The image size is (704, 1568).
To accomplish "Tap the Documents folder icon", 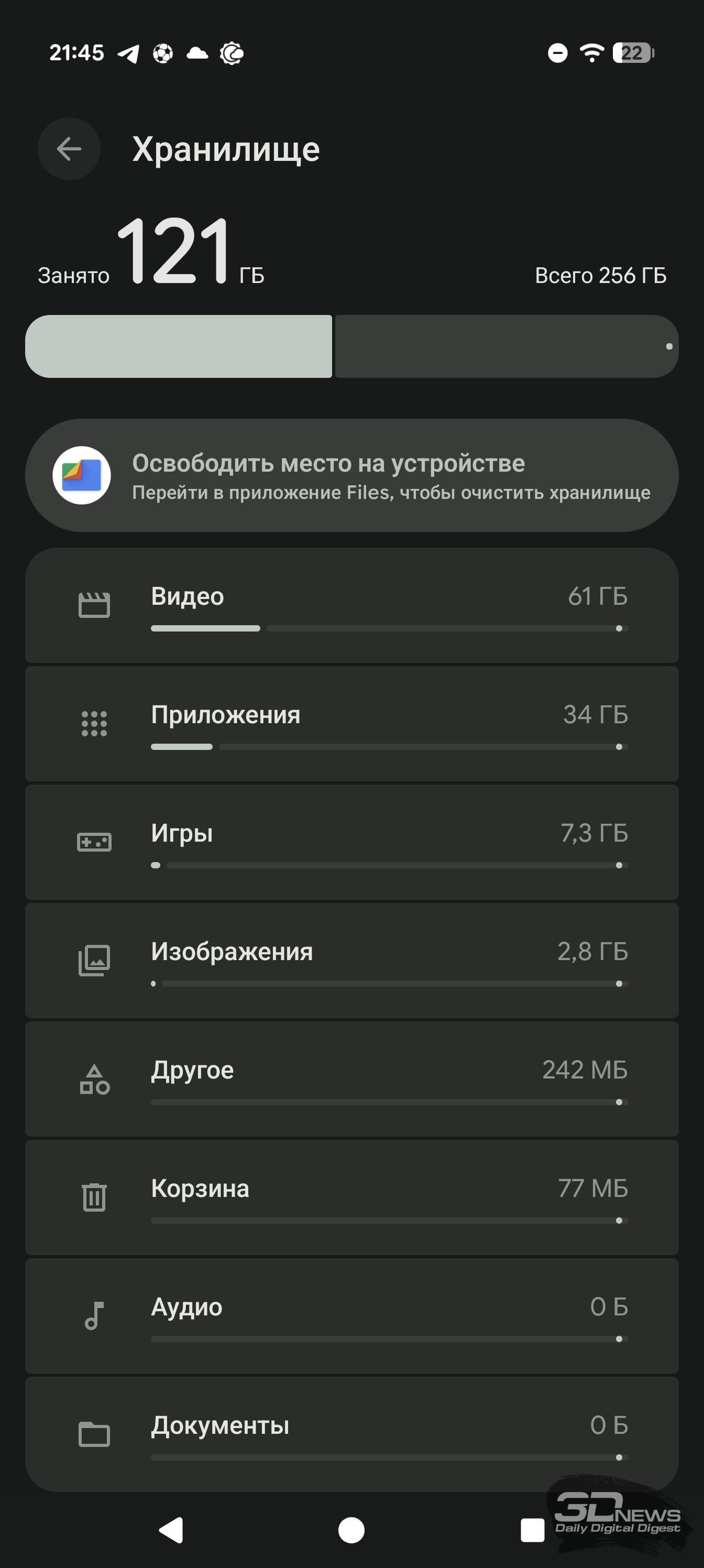I will pos(94,1434).
